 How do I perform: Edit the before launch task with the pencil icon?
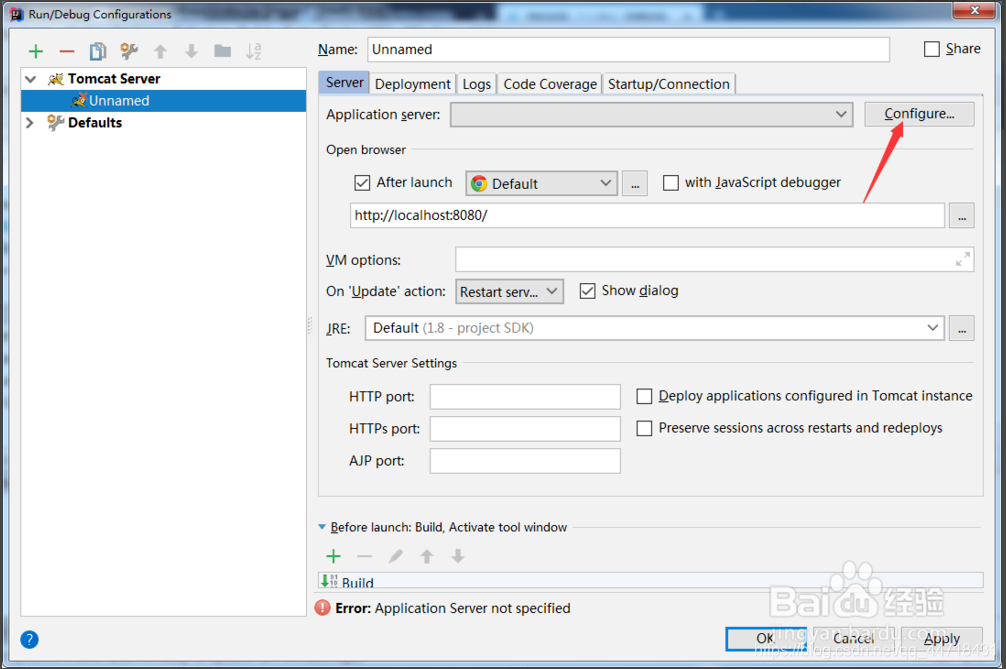pyautogui.click(x=396, y=556)
